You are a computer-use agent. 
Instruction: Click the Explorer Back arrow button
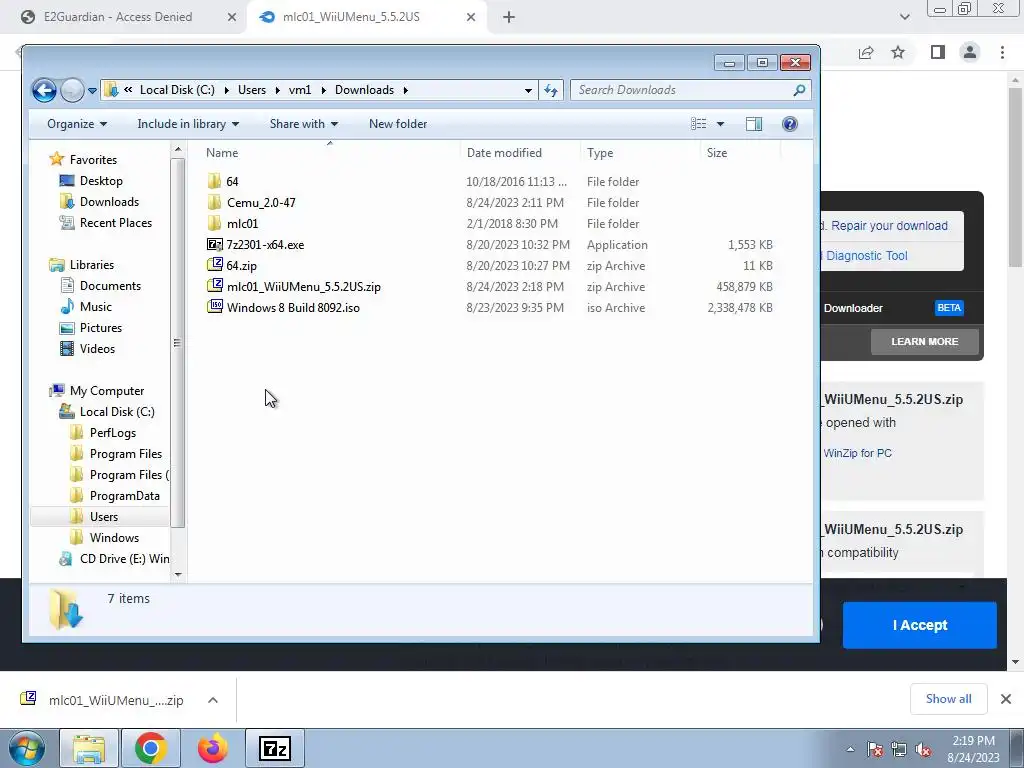point(44,90)
